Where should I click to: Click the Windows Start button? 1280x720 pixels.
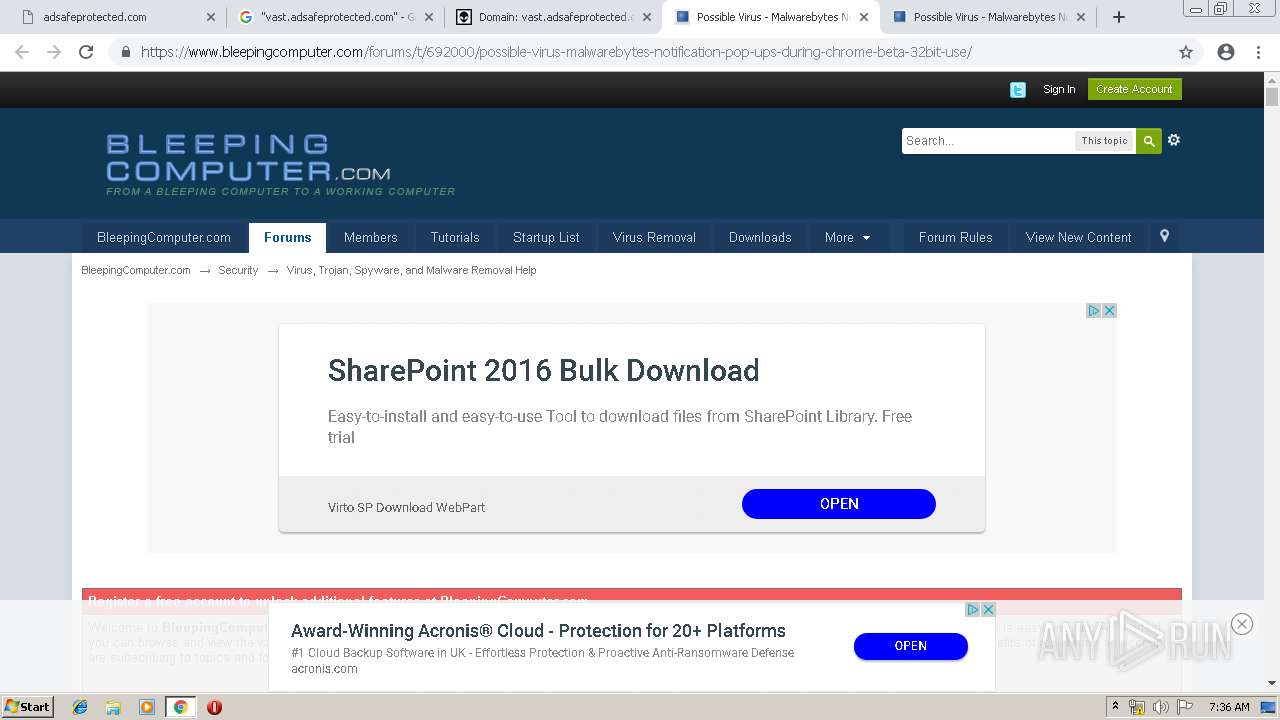click(28, 707)
